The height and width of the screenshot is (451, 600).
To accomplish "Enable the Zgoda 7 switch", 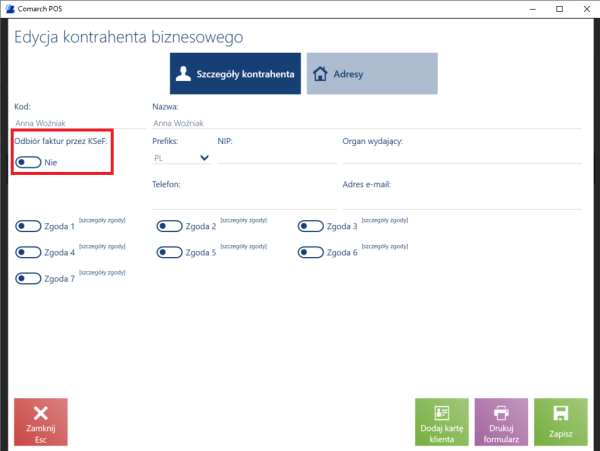I will pos(28,278).
